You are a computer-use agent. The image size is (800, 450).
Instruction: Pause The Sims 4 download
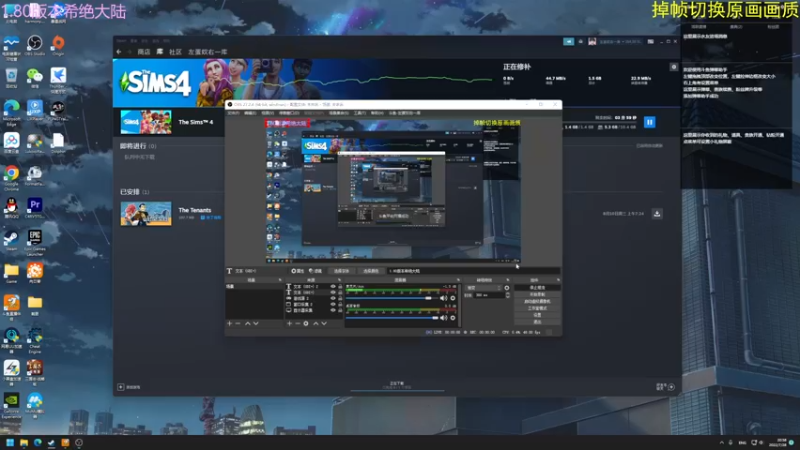(x=649, y=122)
